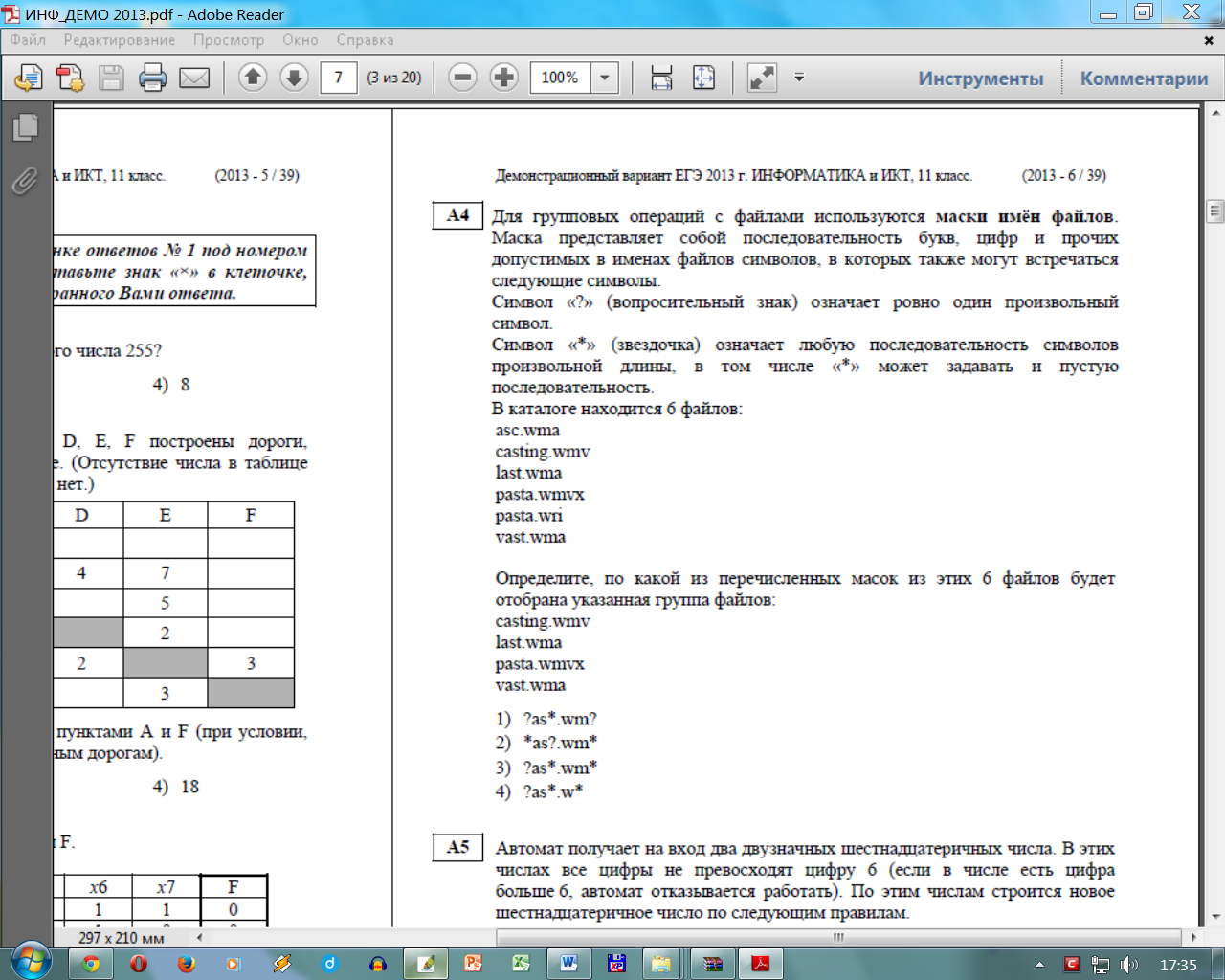Click the Save file floppy icon
The width and height of the screenshot is (1225, 980).
point(111,78)
